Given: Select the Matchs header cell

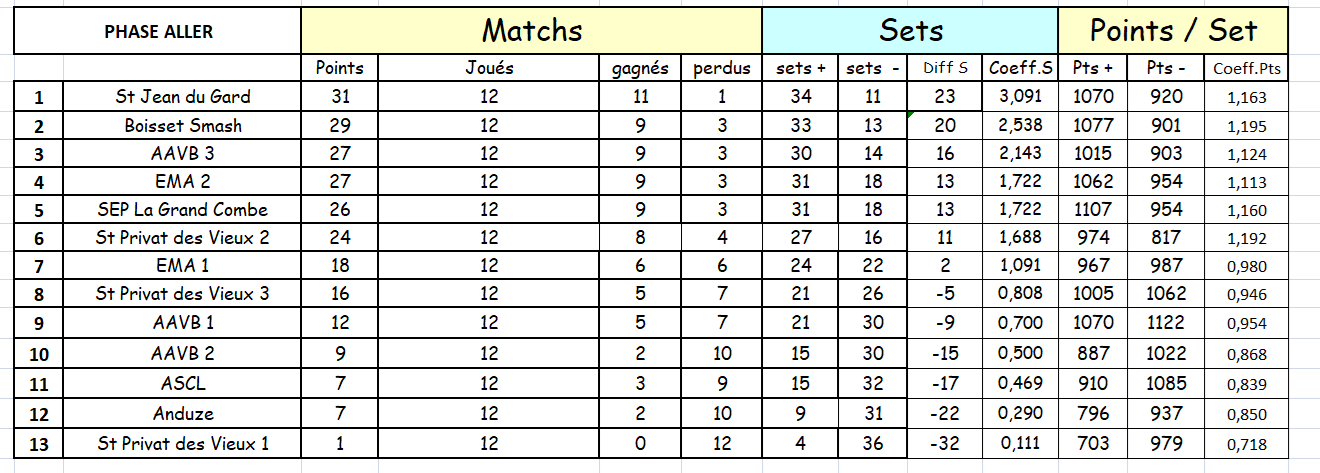Looking at the screenshot, I should click(531, 30).
